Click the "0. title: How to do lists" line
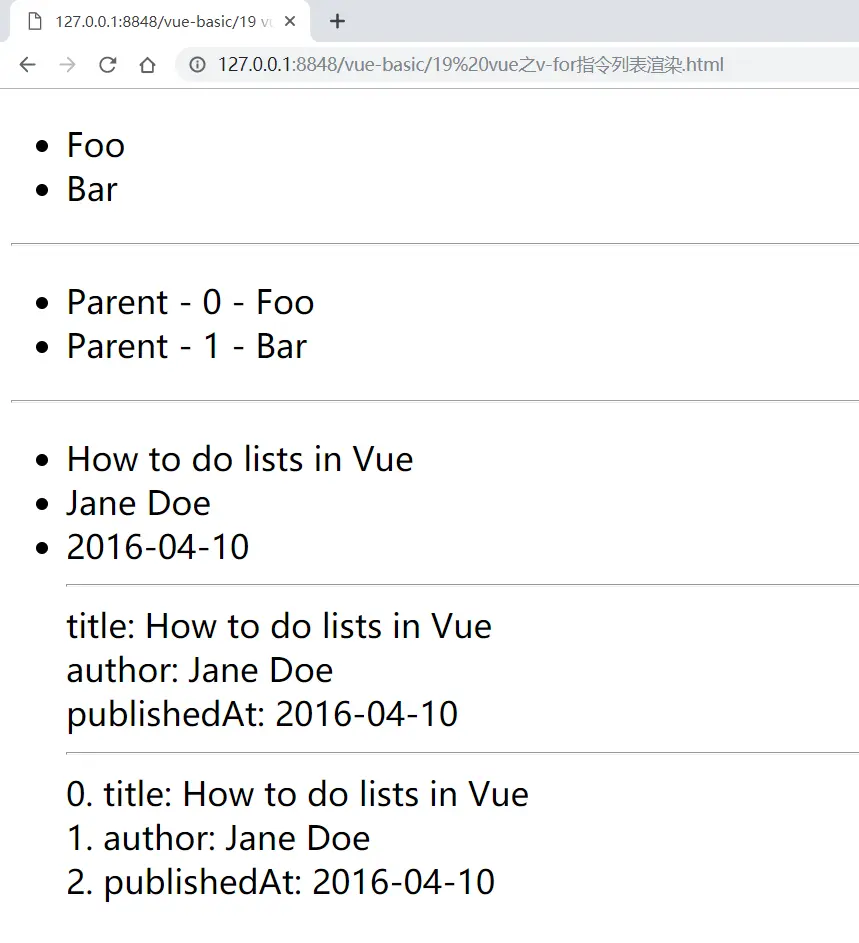 (297, 794)
